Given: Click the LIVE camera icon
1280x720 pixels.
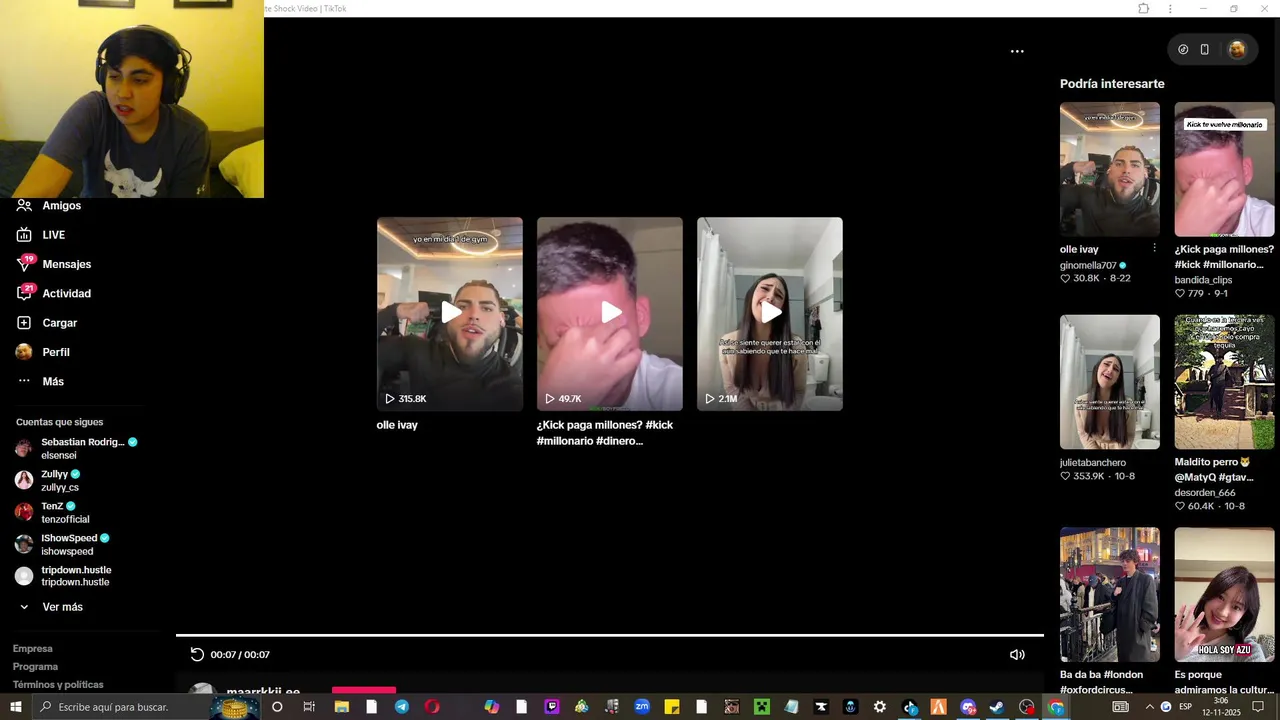Looking at the screenshot, I should 24,235.
